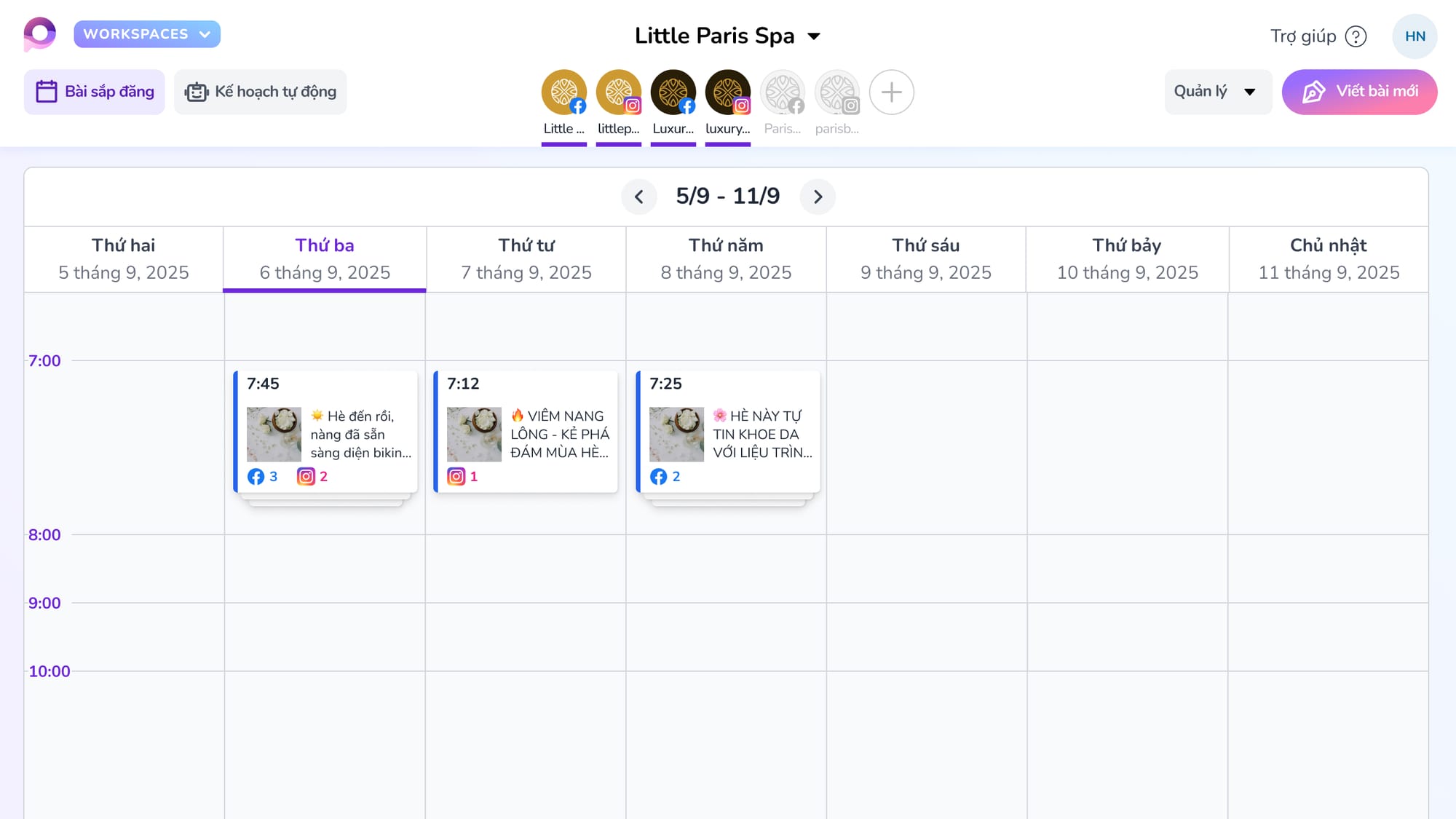Viewport: 1456px width, 819px height.
Task: Add a new social account with plus button
Action: (x=892, y=92)
